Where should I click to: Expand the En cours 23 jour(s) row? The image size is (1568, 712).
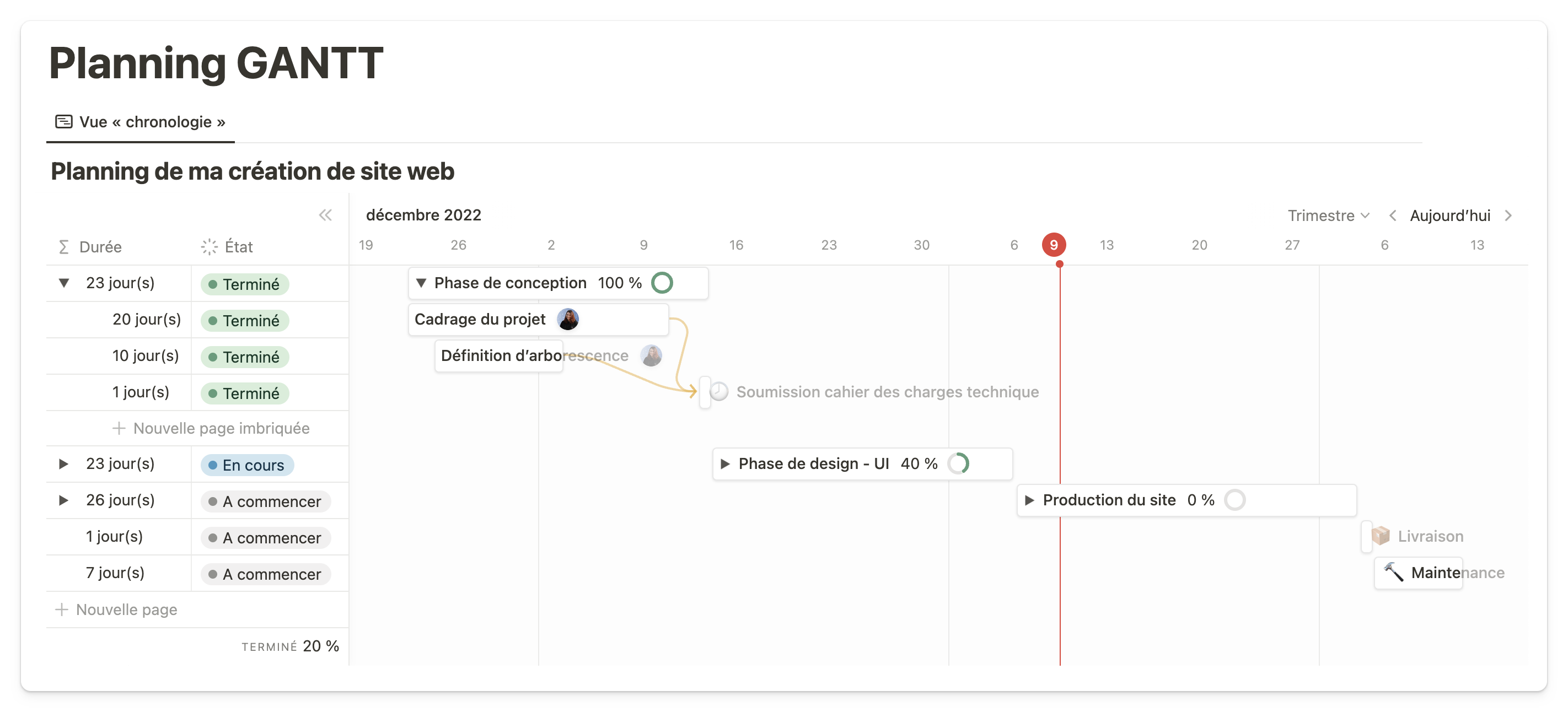pyautogui.click(x=64, y=463)
